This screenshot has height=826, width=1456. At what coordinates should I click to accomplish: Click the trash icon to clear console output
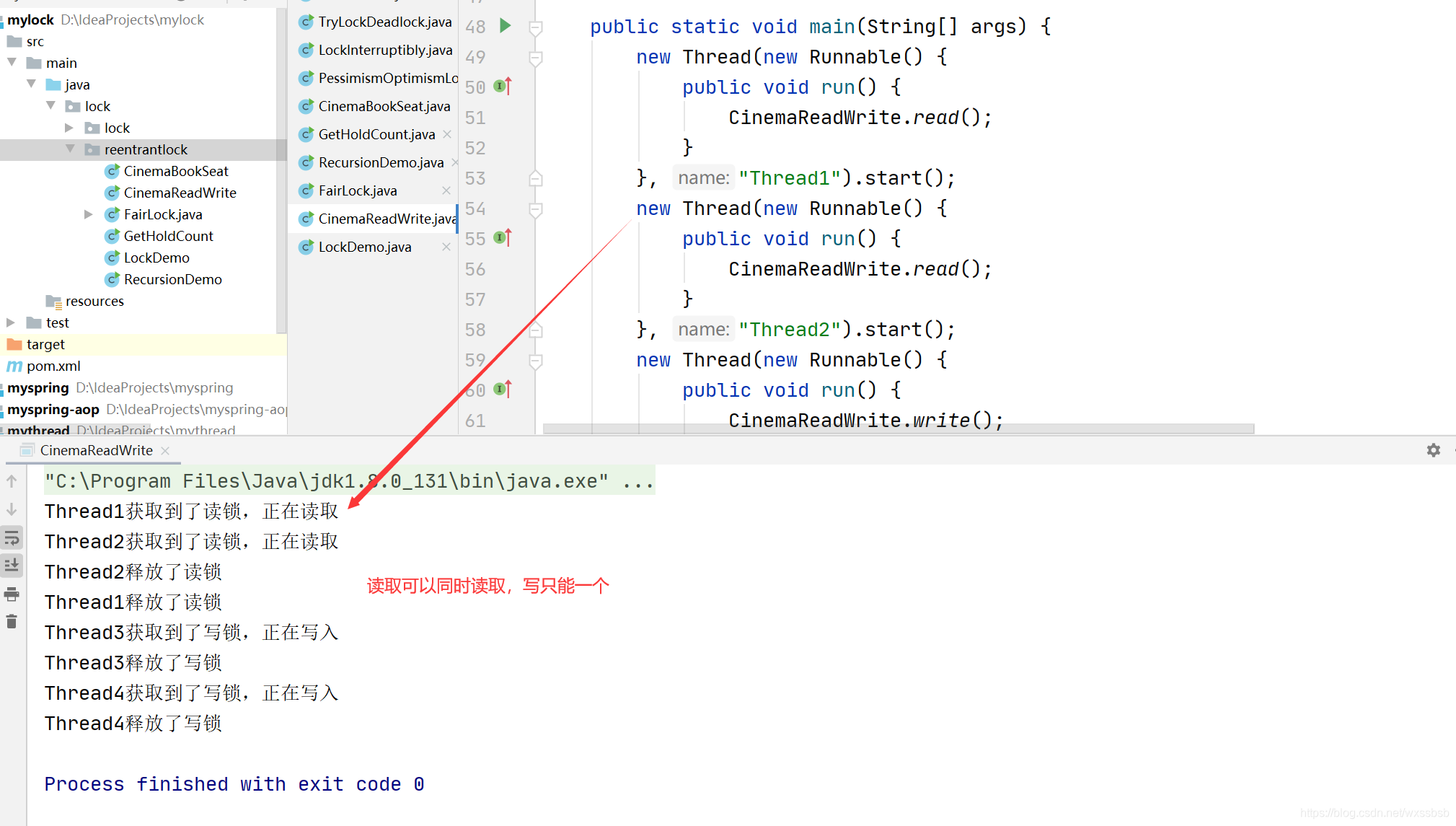pyautogui.click(x=12, y=622)
